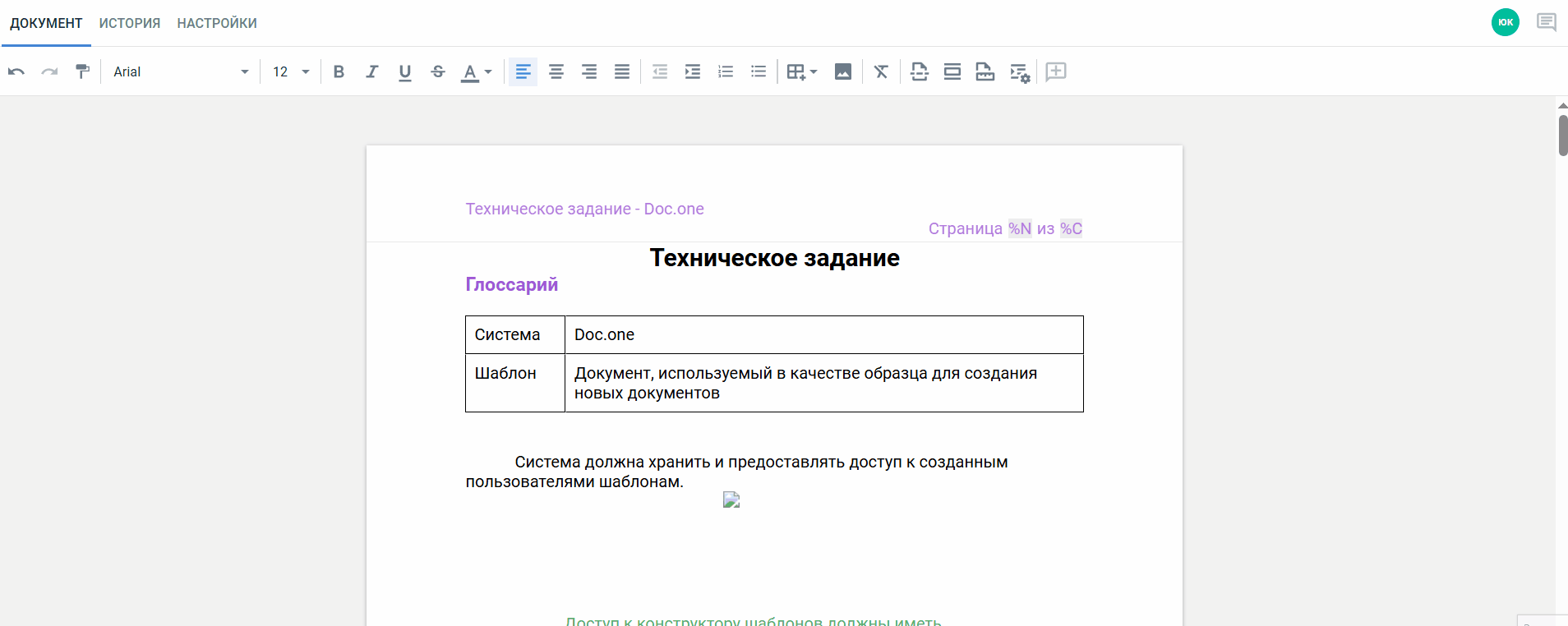Align text left

[x=523, y=71]
